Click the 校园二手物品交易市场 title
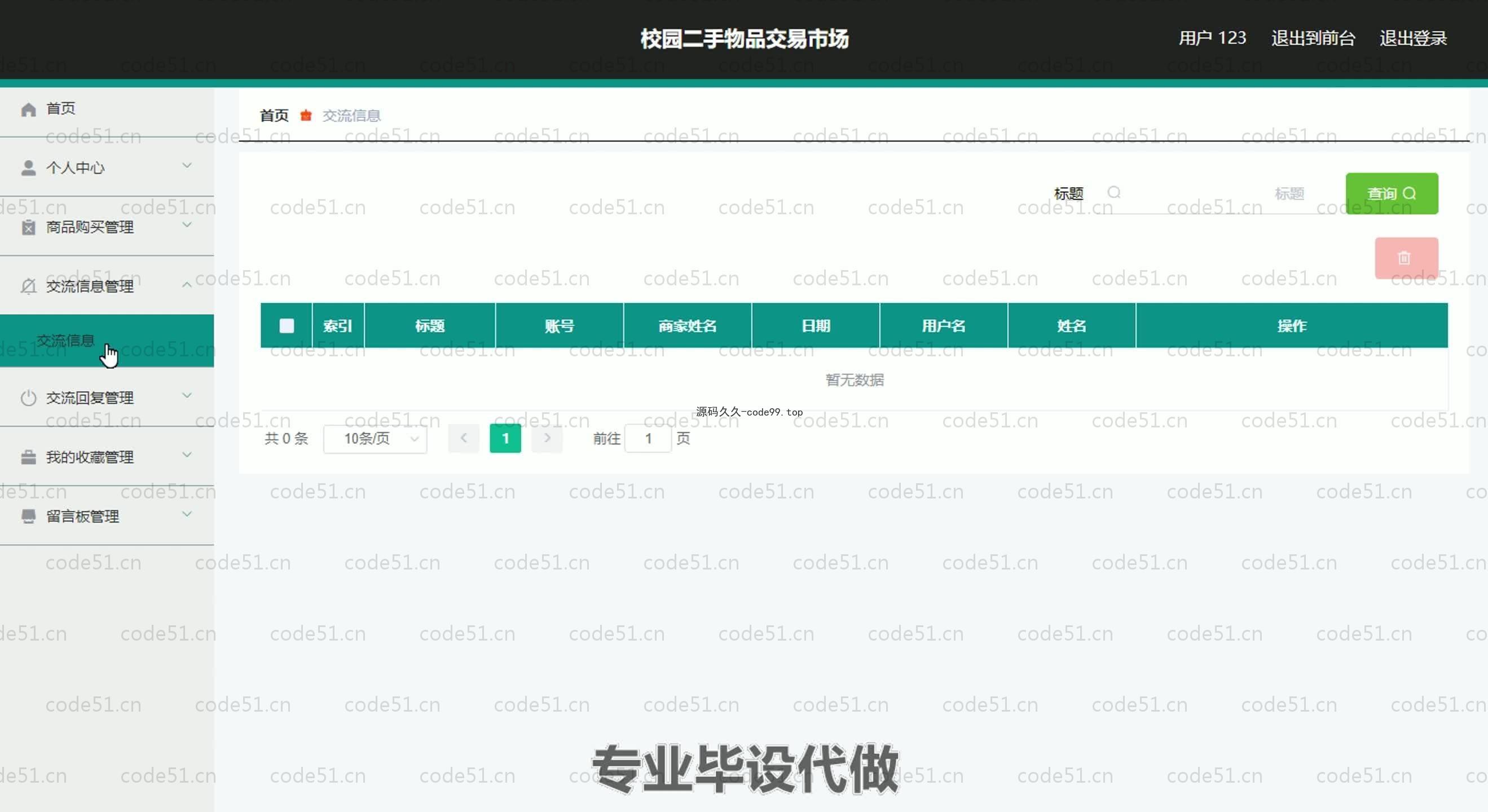The height and width of the screenshot is (812, 1488). (744, 38)
